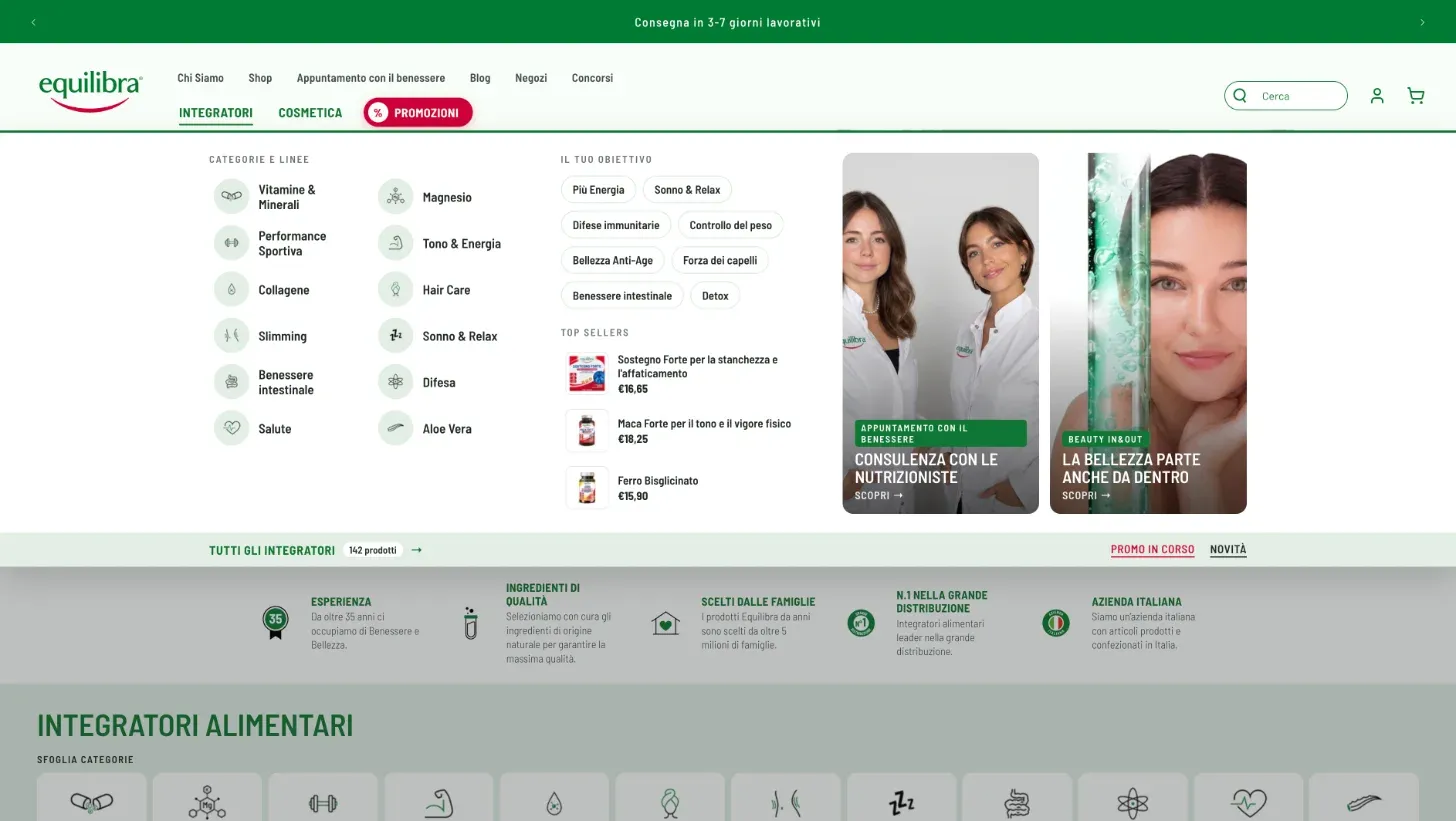Select Collagene drop icon
Image resolution: width=1456 pixels, height=821 pixels.
coord(231,290)
